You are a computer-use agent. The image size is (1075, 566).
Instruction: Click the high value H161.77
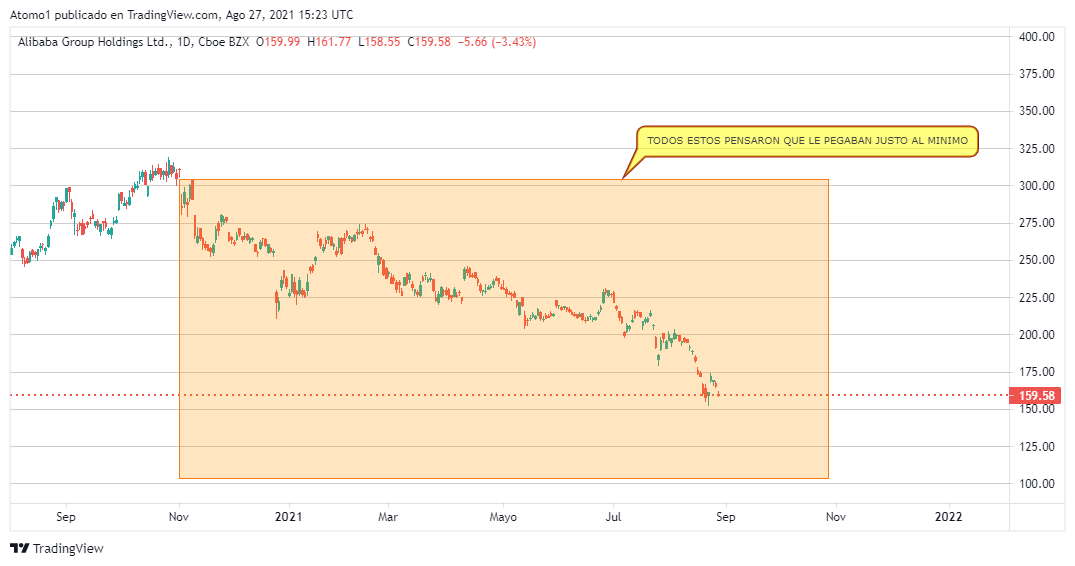[329, 42]
